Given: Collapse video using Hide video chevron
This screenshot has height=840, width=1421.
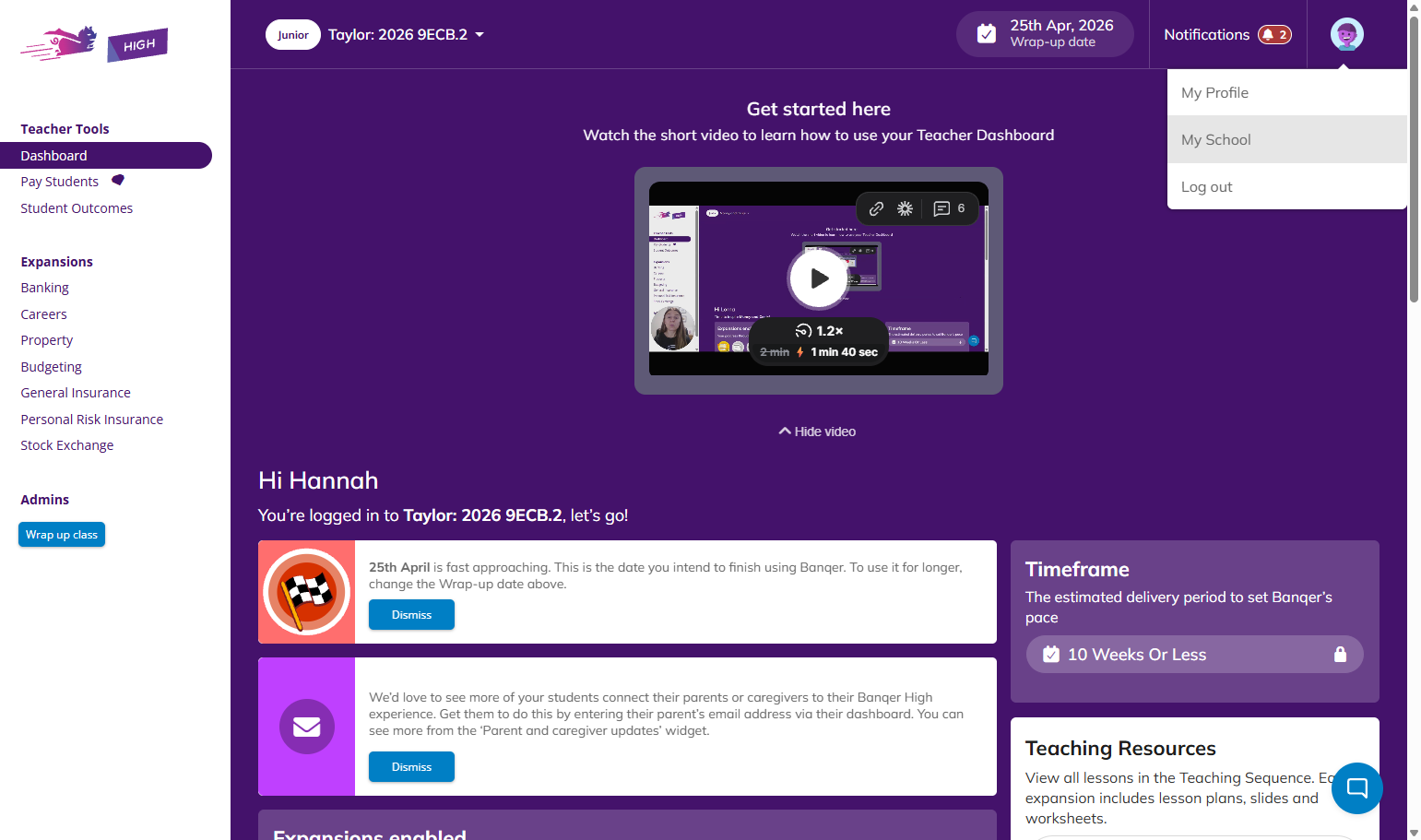Looking at the screenshot, I should click(785, 431).
